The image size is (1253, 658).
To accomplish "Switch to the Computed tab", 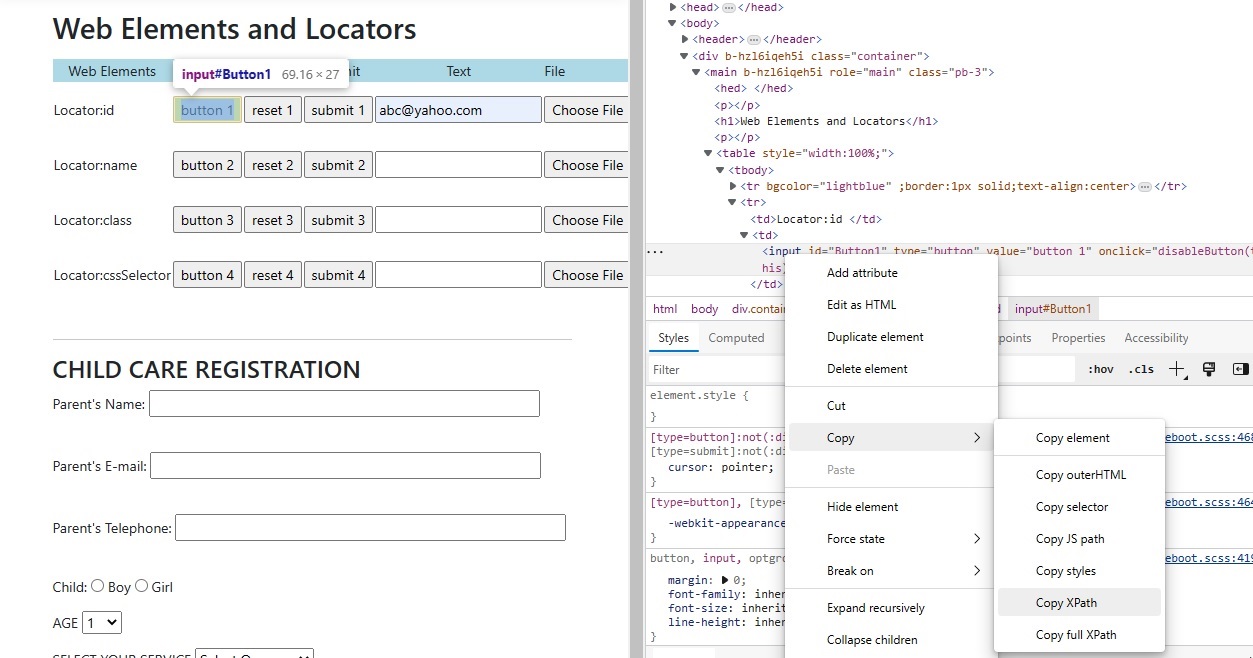I will click(x=736, y=338).
